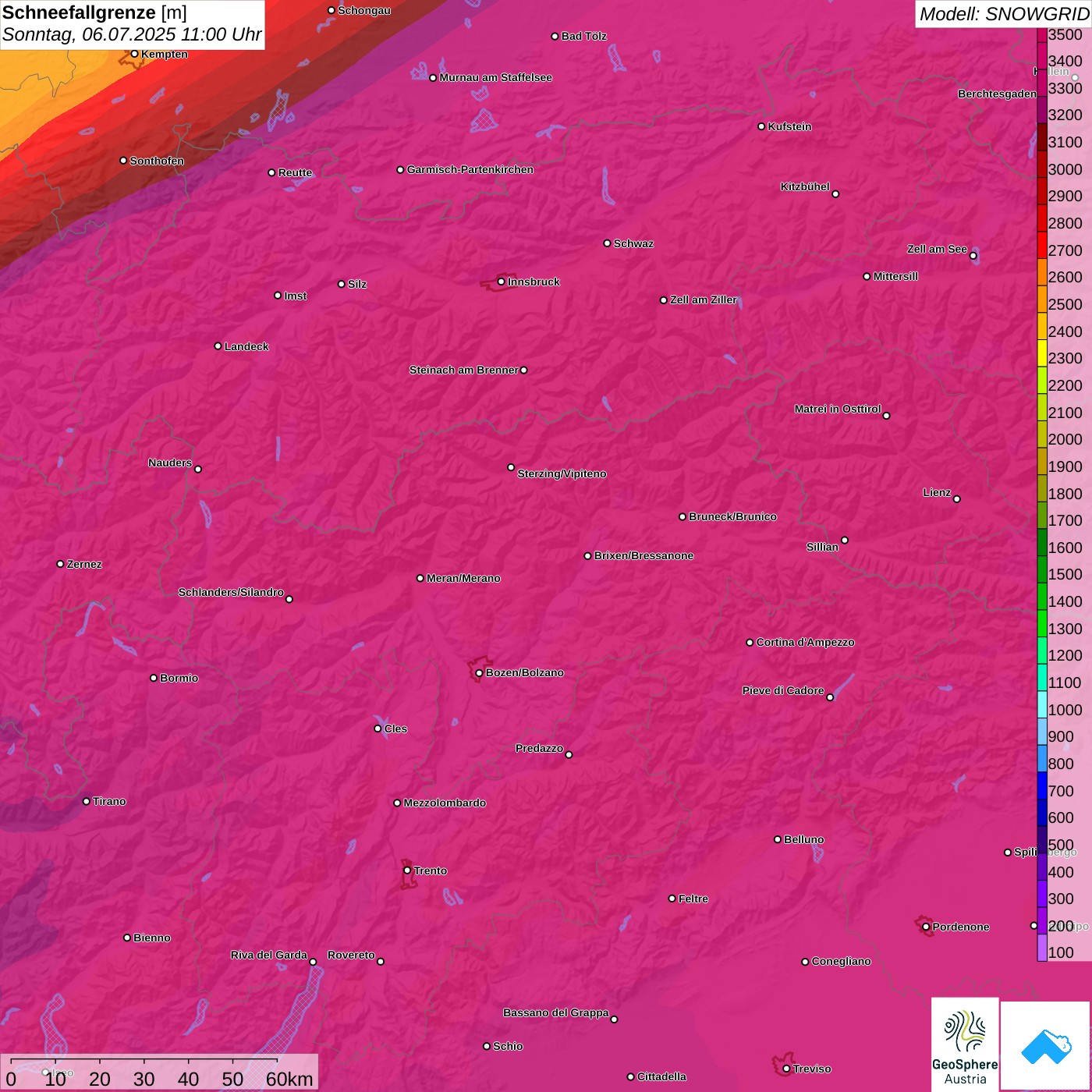1092x1092 pixels.
Task: Click the 'Riva del Garda' label
Action: pos(269,955)
